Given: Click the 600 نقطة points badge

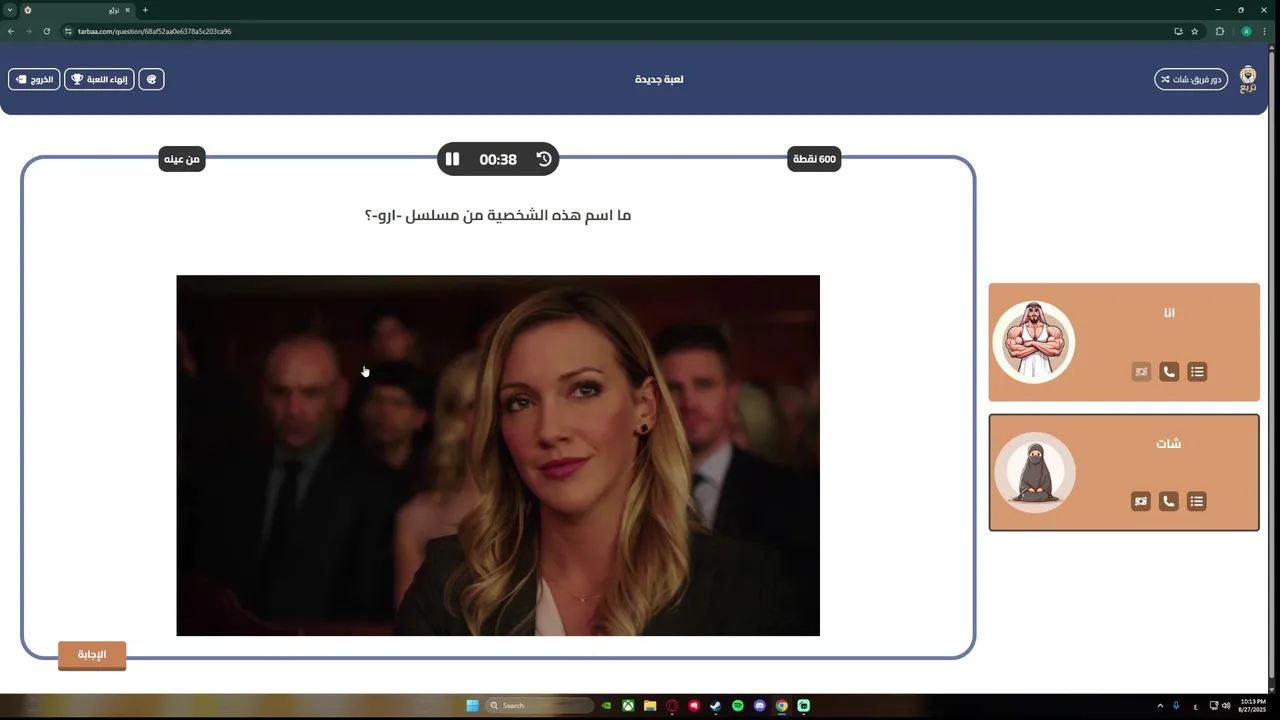Looking at the screenshot, I should click(814, 159).
